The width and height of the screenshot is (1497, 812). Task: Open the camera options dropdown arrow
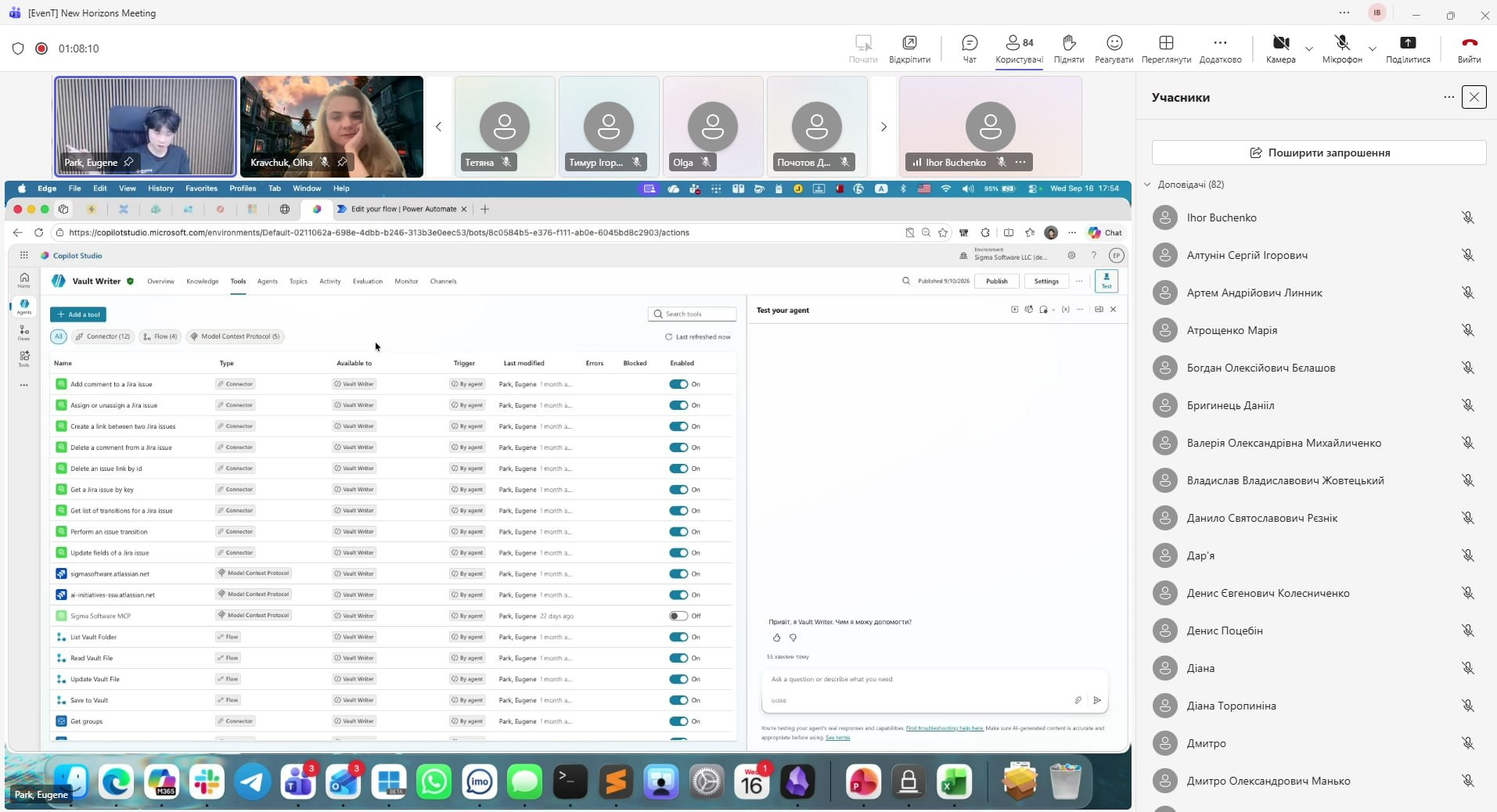click(x=1308, y=49)
